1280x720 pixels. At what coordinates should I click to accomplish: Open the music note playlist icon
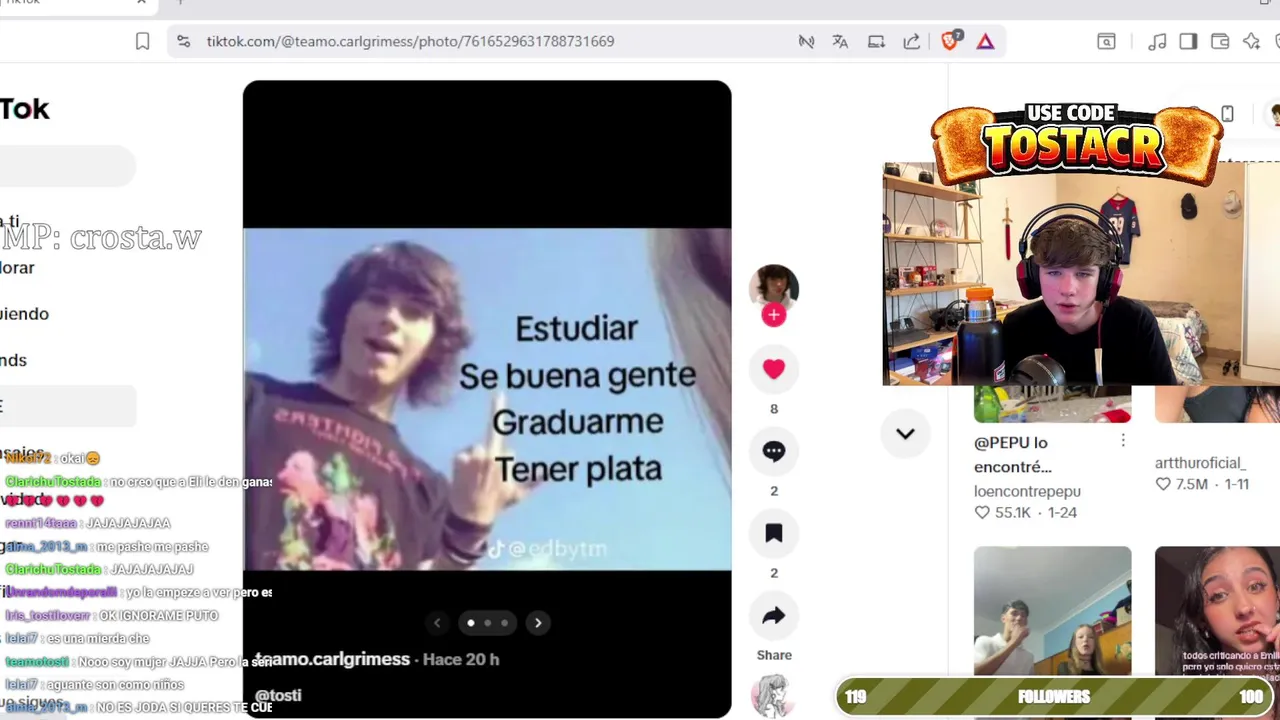[1157, 41]
